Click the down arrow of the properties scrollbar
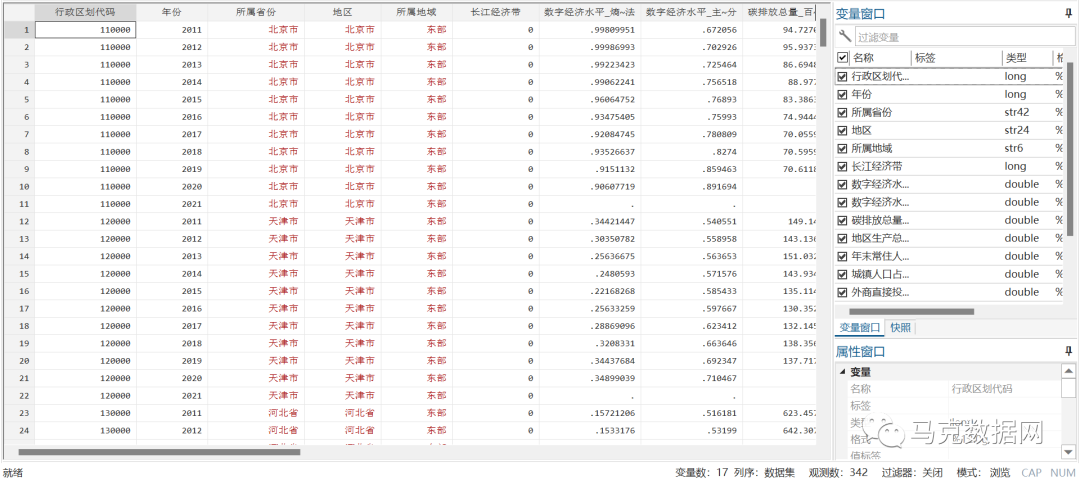The width and height of the screenshot is (1080, 480). 1068,451
